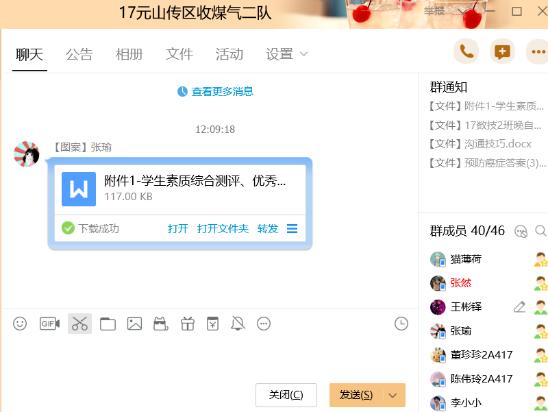Click the send picture icon
Screen dimensions: 548x412
point(135,324)
